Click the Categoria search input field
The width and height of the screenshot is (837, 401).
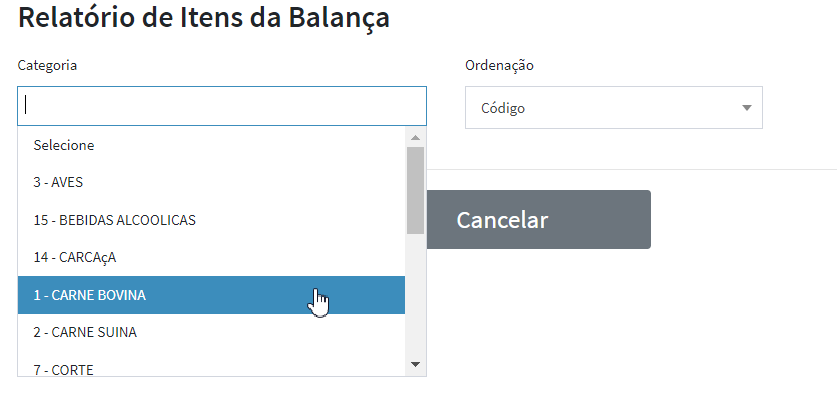[x=222, y=106]
